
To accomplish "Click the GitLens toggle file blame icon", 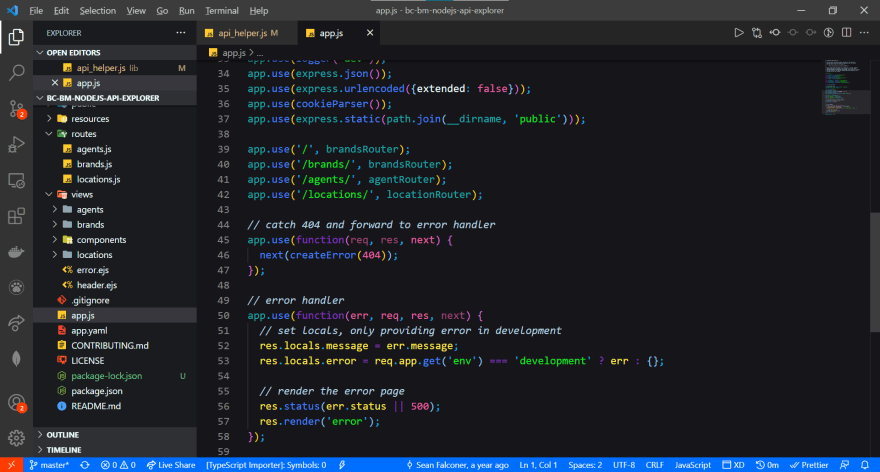I will 775,33.
